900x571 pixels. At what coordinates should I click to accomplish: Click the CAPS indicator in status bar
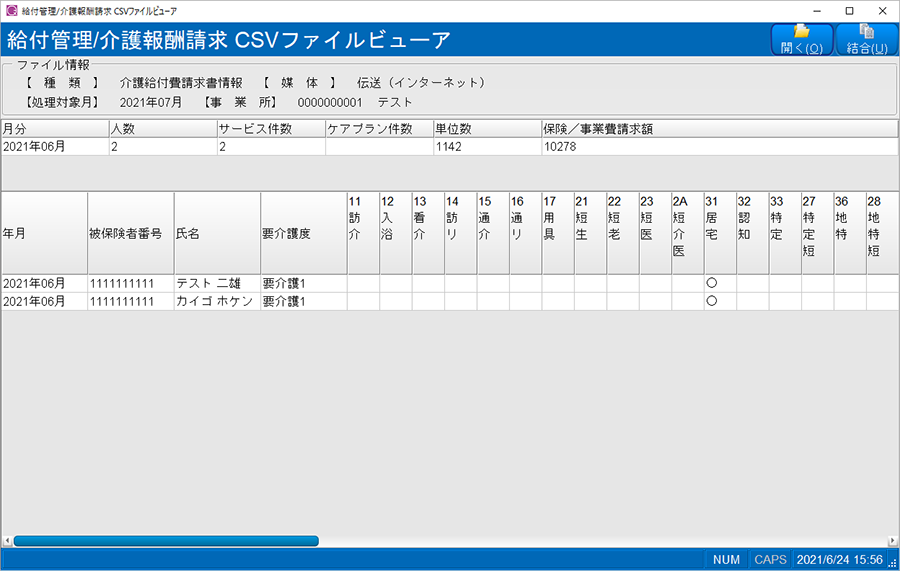[770, 560]
